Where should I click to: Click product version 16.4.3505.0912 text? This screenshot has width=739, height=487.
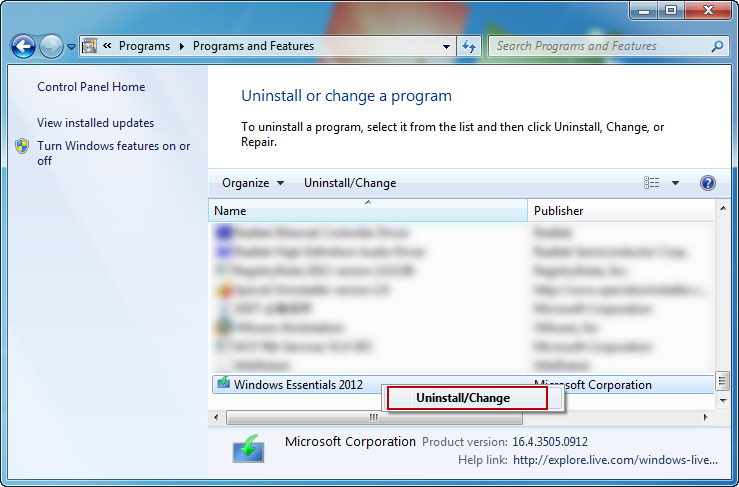[550, 442]
